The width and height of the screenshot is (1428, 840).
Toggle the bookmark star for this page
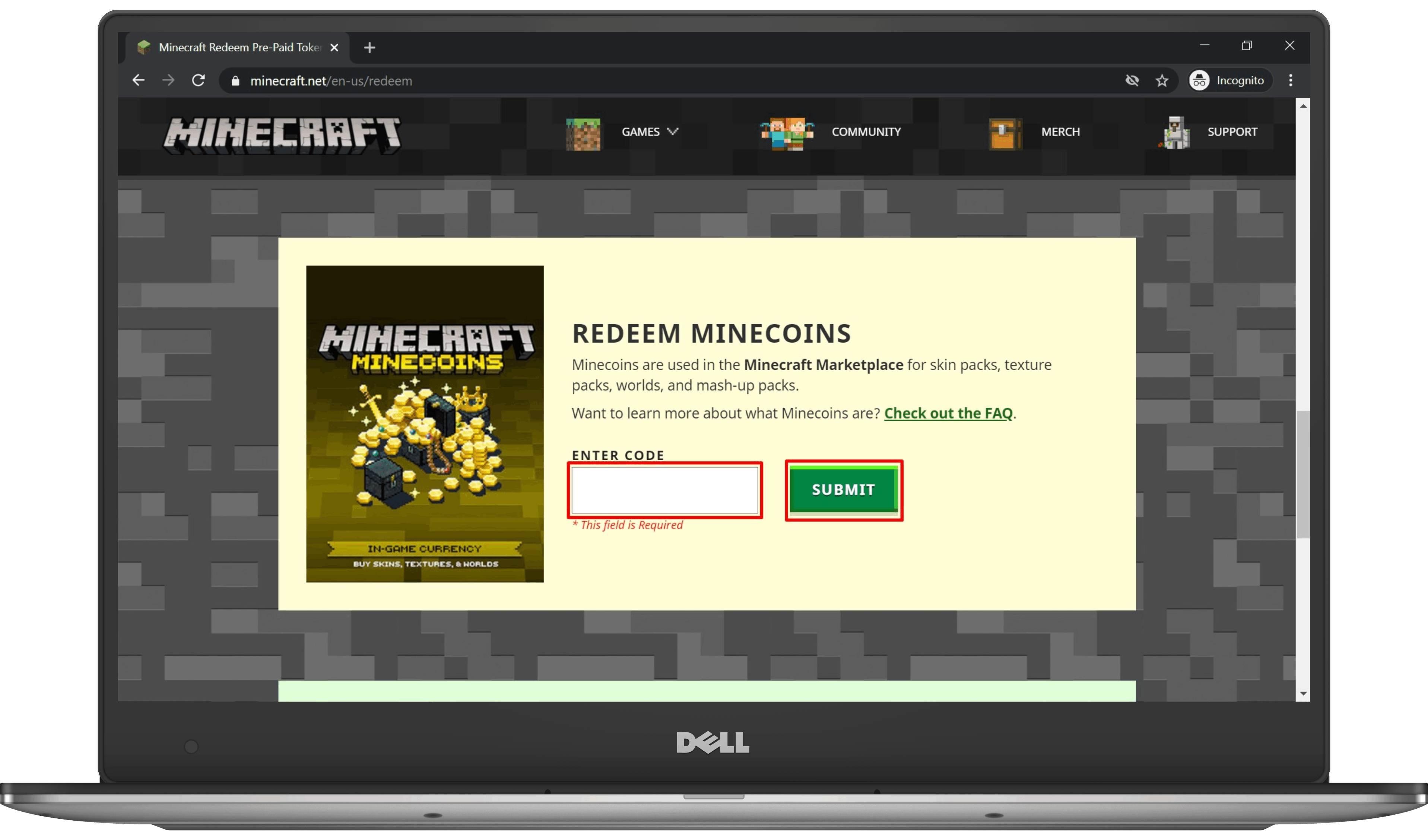pos(1162,80)
